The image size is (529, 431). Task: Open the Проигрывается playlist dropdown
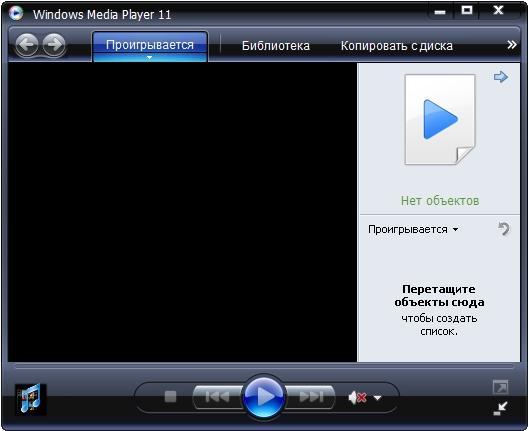[x=413, y=229]
